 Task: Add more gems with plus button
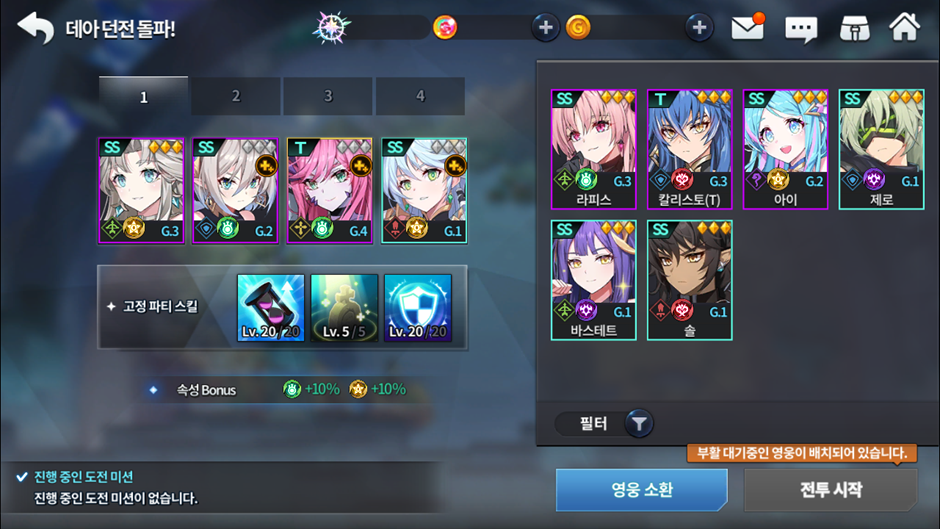(546, 28)
